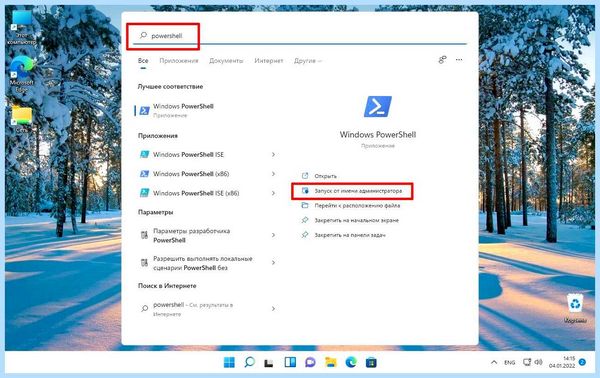Expand Windows PowerShell ISE (x86) chevron
600x378 pixels.
[273, 193]
